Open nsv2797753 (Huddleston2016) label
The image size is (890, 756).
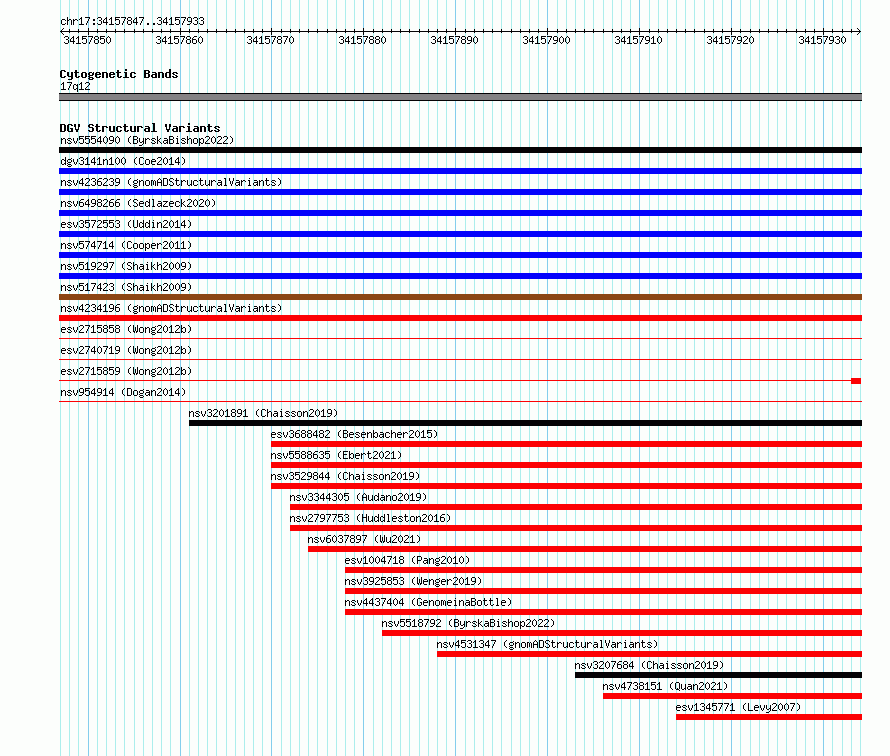(370, 518)
